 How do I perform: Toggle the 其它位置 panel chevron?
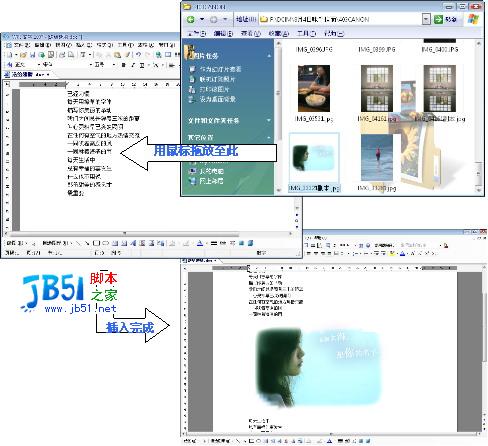(269, 137)
